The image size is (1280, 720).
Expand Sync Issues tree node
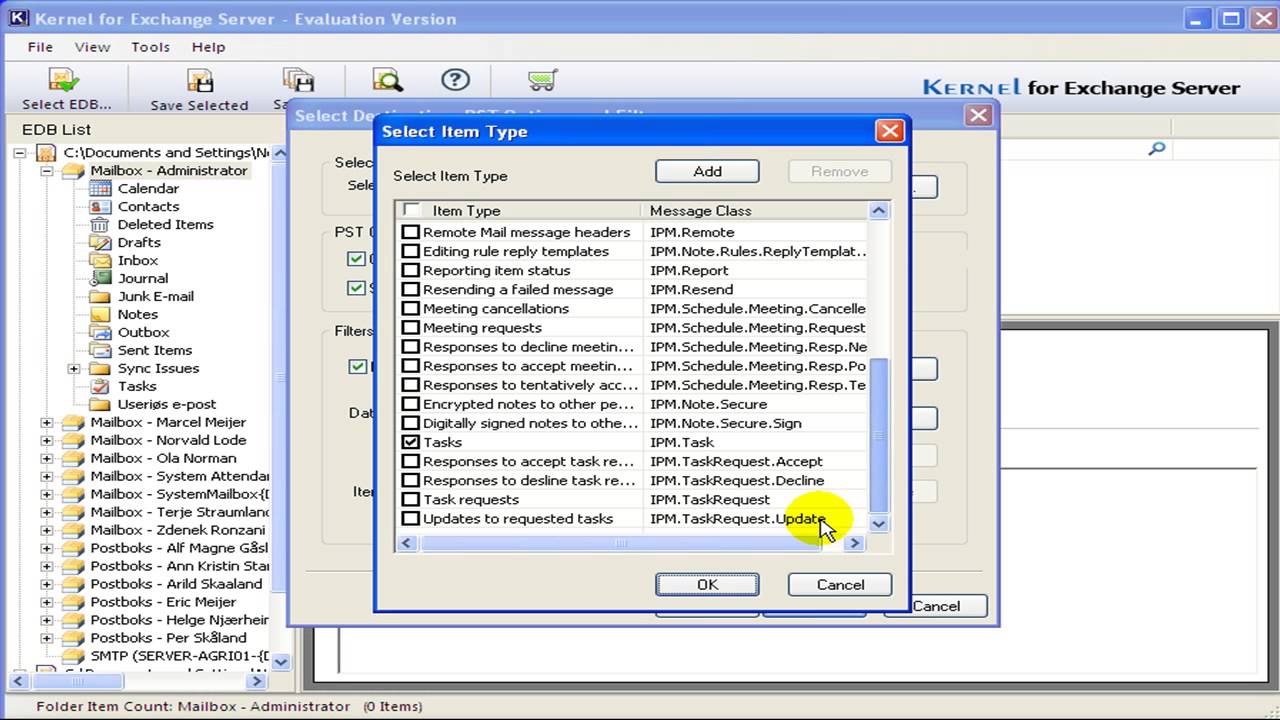74,369
